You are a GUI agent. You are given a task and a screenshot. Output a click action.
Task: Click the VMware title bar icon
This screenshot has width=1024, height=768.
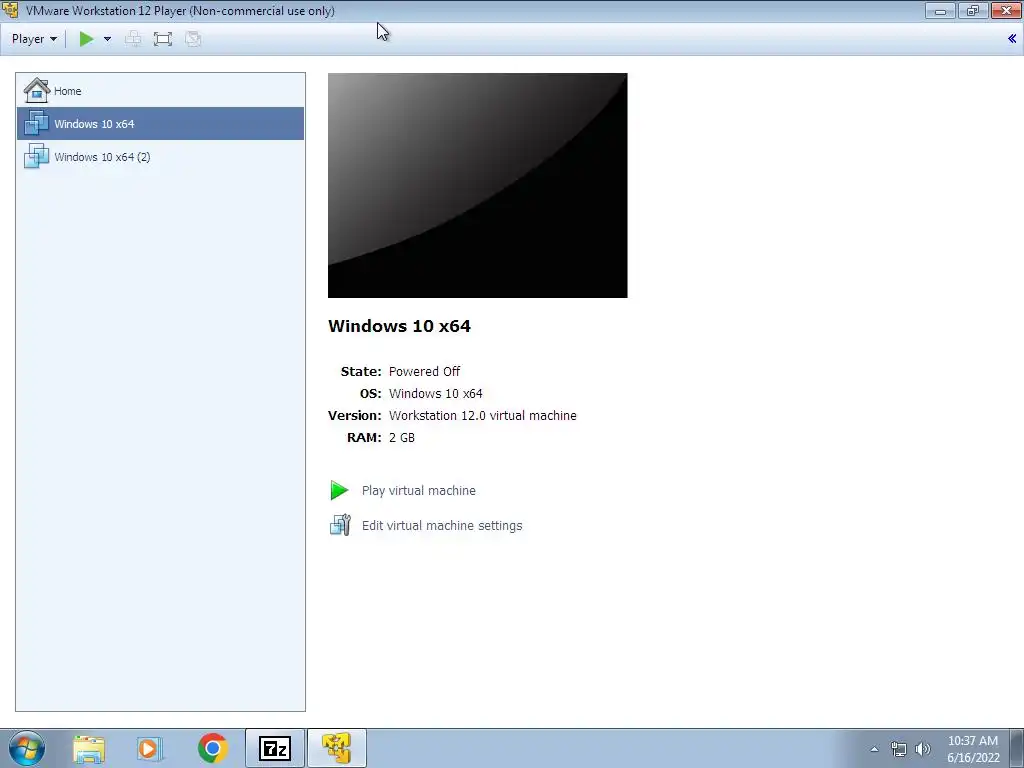pyautogui.click(x=10, y=10)
